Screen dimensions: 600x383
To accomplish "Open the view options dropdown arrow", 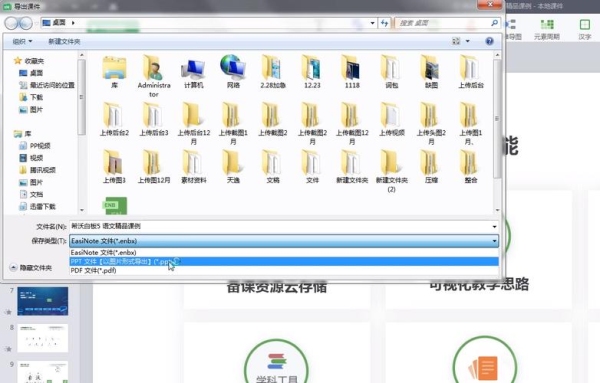I will tap(468, 41).
